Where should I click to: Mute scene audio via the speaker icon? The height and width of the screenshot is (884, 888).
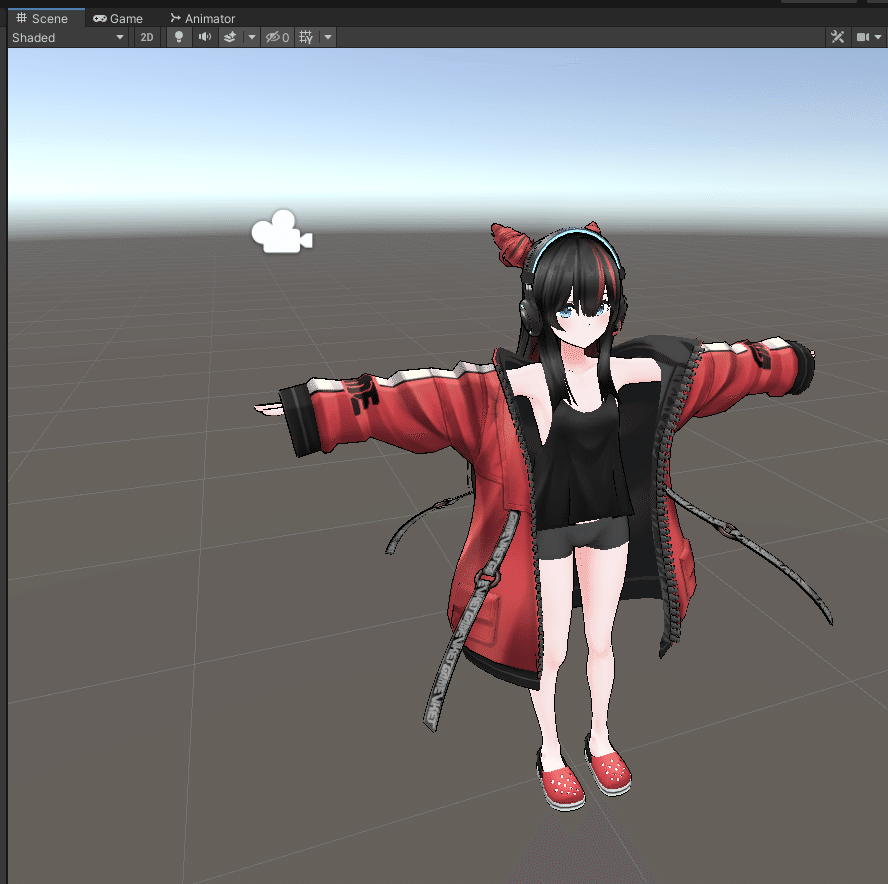204,37
